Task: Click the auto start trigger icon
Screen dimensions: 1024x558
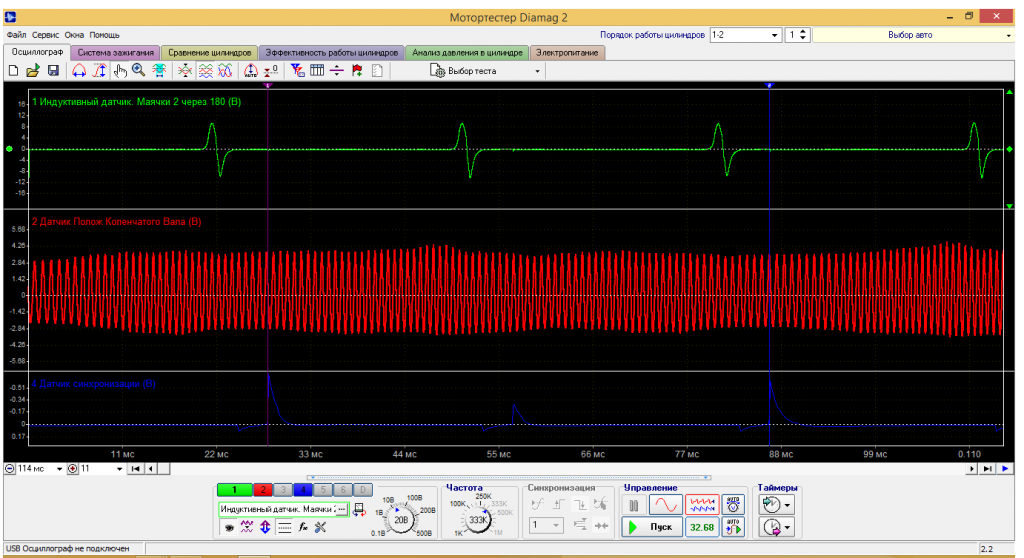Action: 733,527
